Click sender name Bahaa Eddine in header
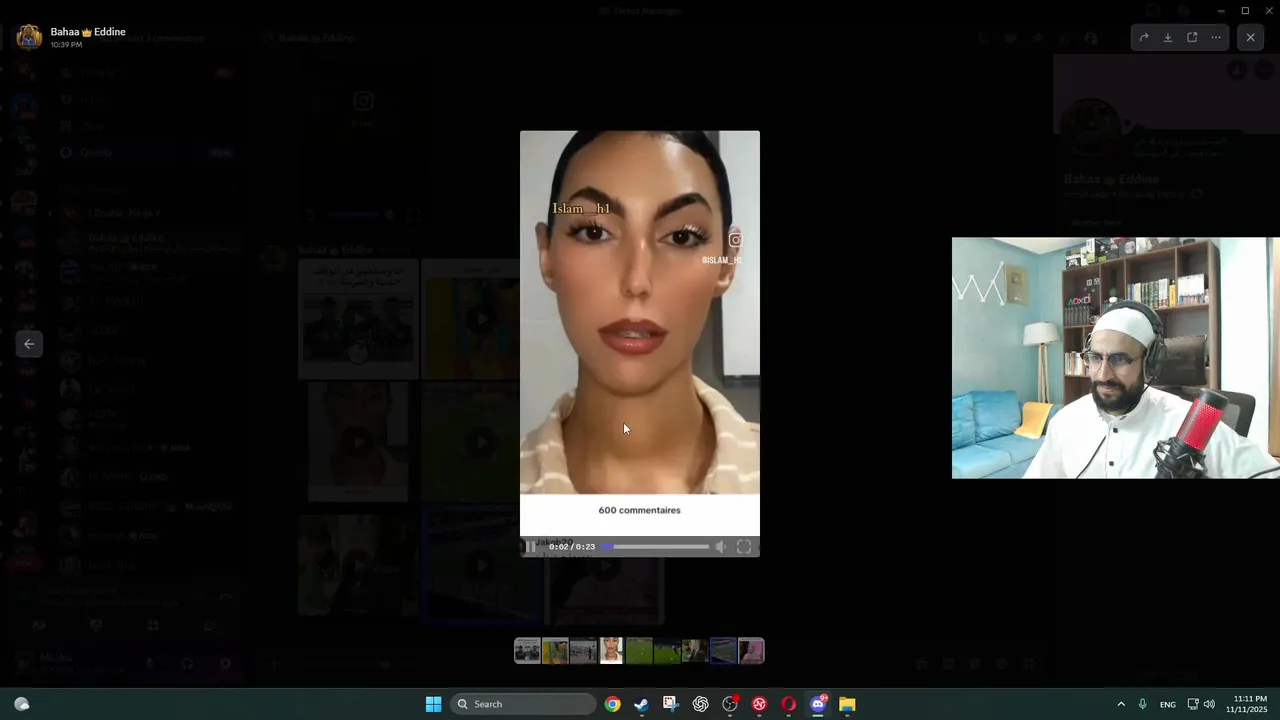Screen dimensions: 1280x720 point(88,32)
